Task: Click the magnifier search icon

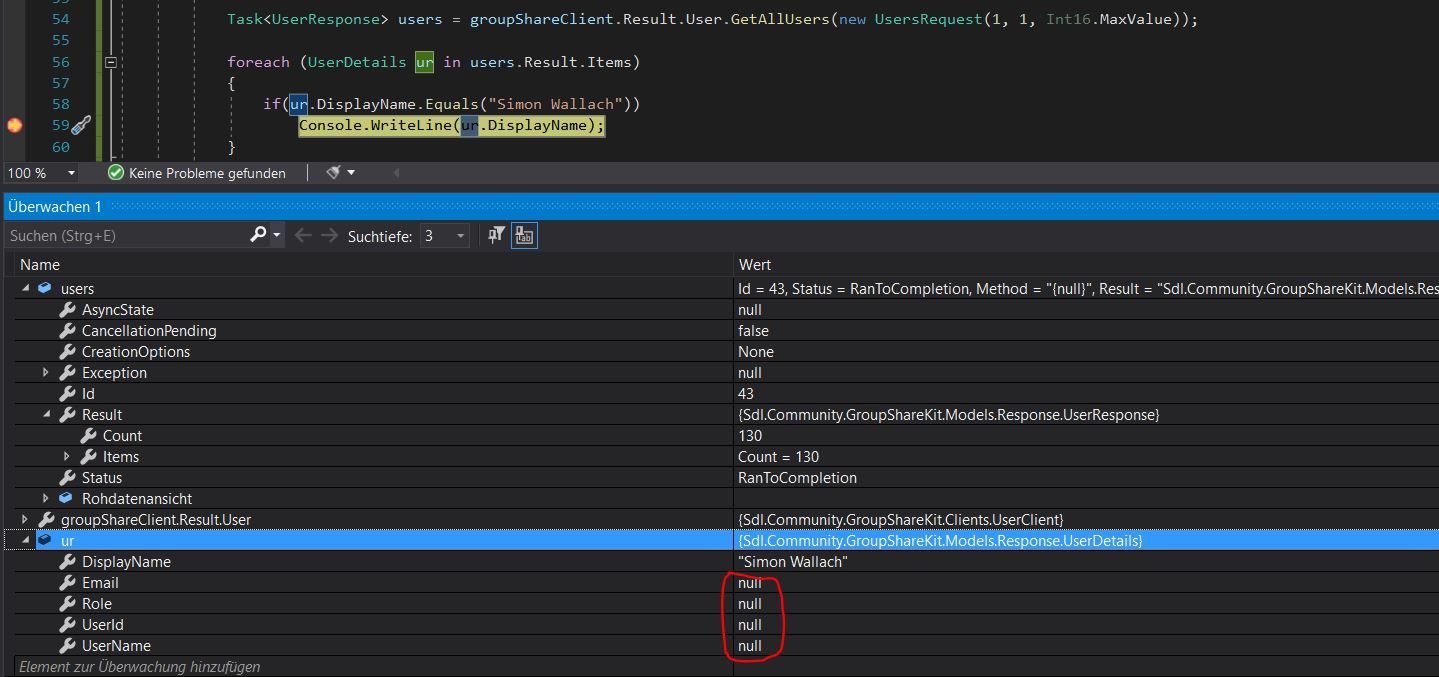Action: [258, 235]
